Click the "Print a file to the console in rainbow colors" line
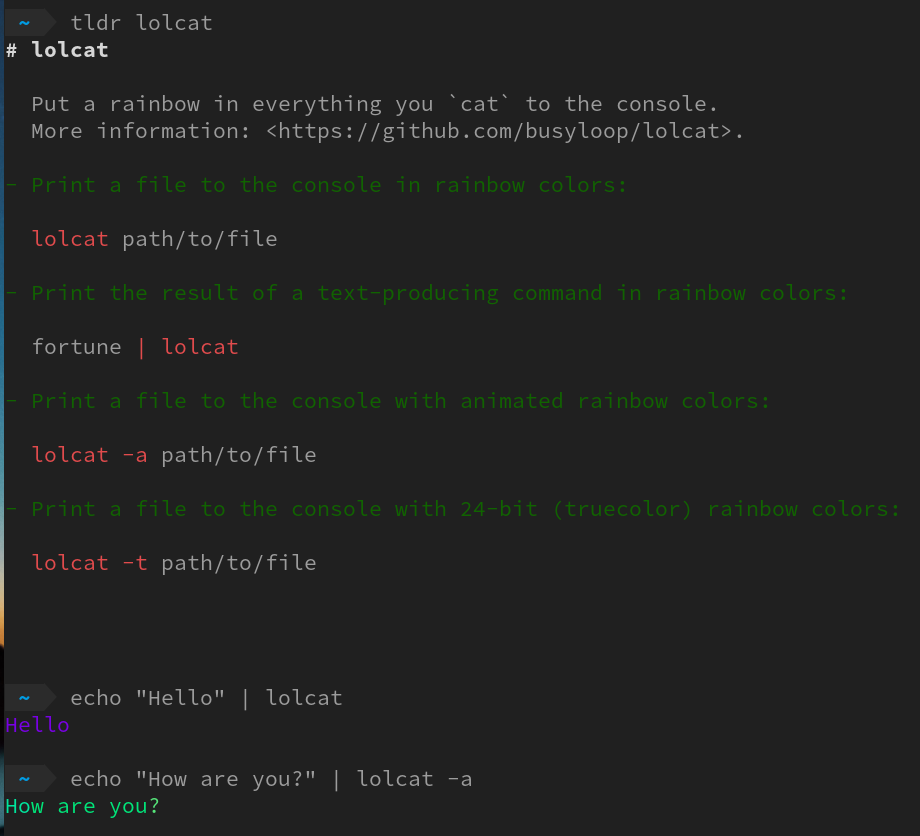 pyautogui.click(x=328, y=185)
